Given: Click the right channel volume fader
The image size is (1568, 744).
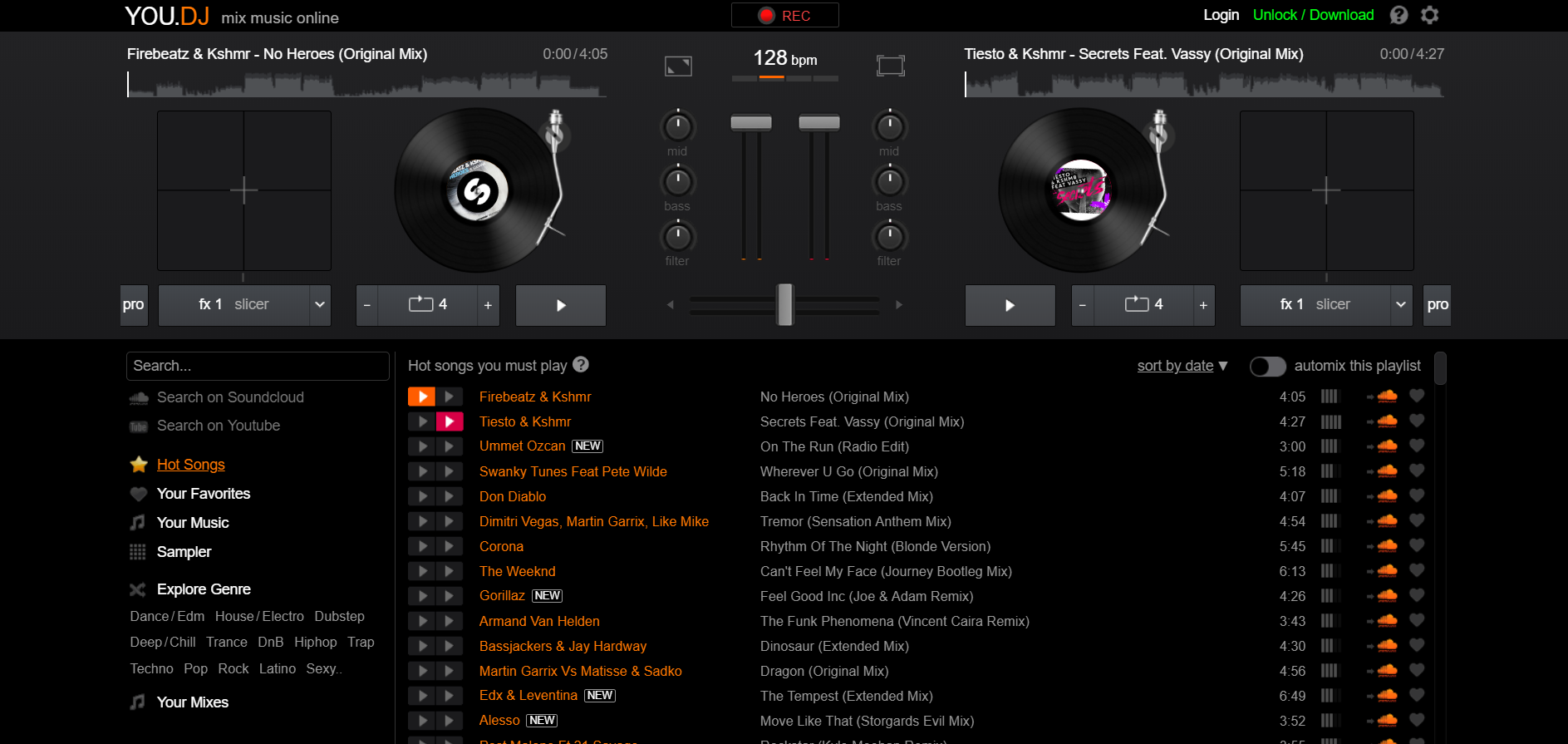Looking at the screenshot, I should click(819, 123).
